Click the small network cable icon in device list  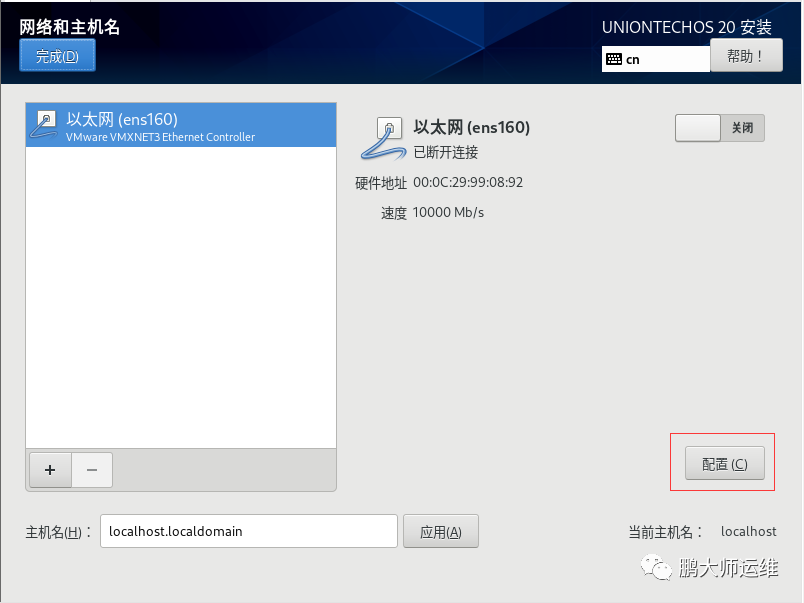click(x=44, y=125)
